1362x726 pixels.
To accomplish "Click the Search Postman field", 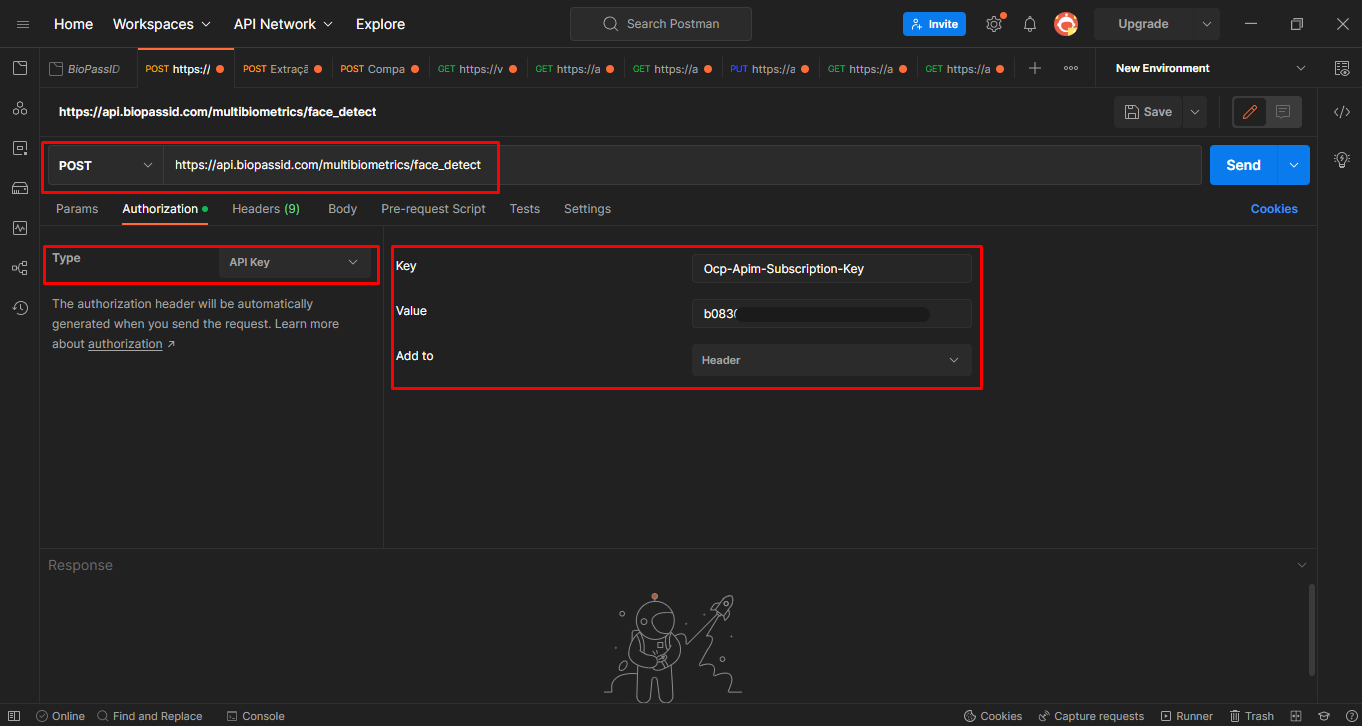I will tap(660, 24).
